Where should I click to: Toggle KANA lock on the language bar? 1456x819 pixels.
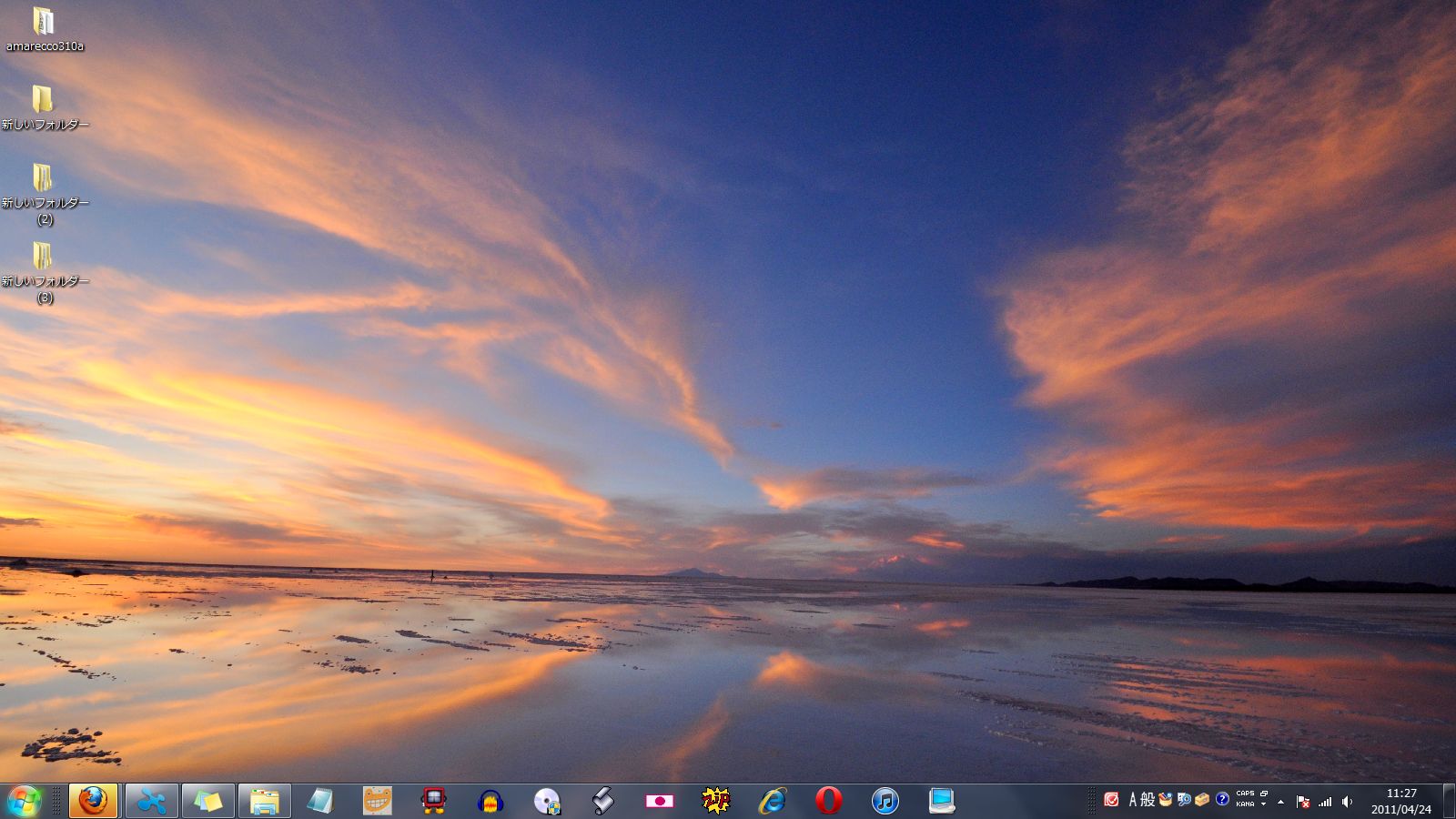point(1245,804)
